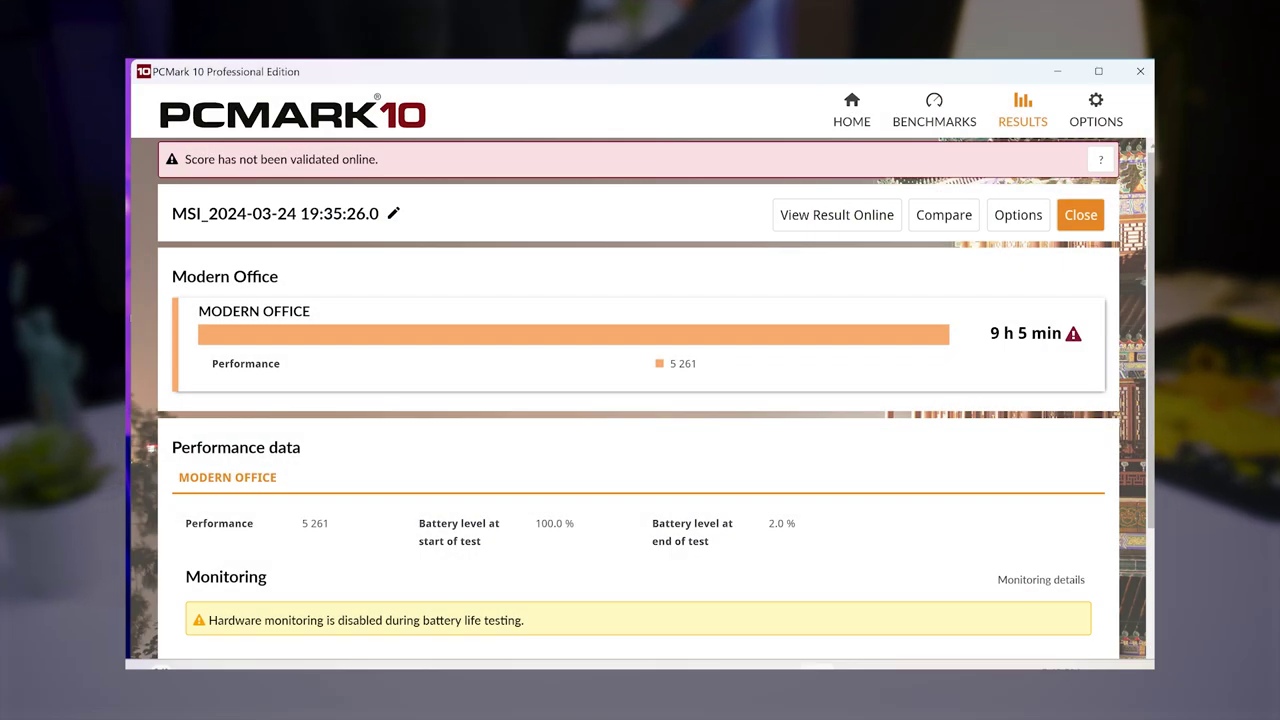1280x720 pixels.
Task: Click red warning triangle beside 9 h 5 min
Action: coord(1073,334)
